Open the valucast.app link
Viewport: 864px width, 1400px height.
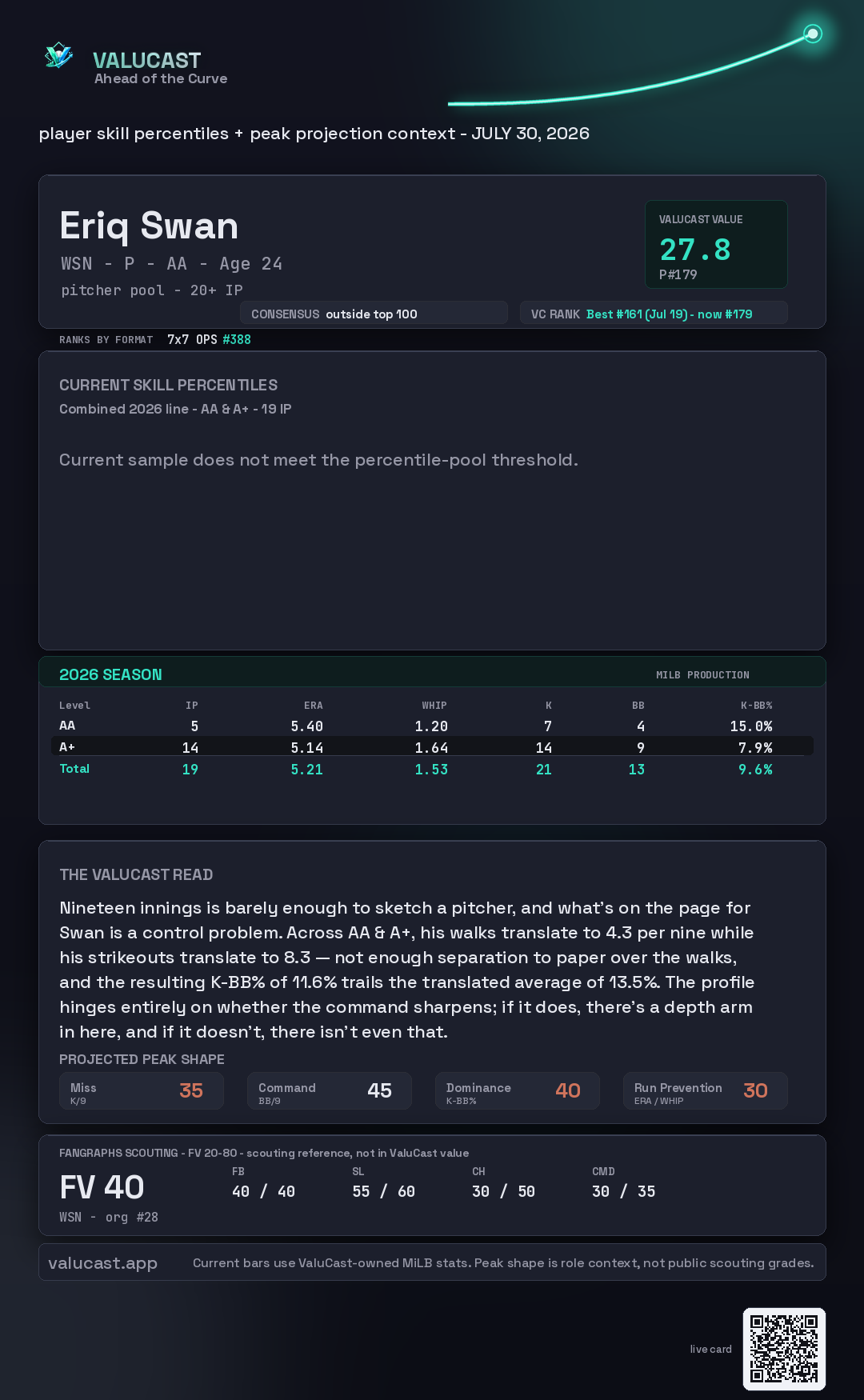pyautogui.click(x=102, y=1262)
